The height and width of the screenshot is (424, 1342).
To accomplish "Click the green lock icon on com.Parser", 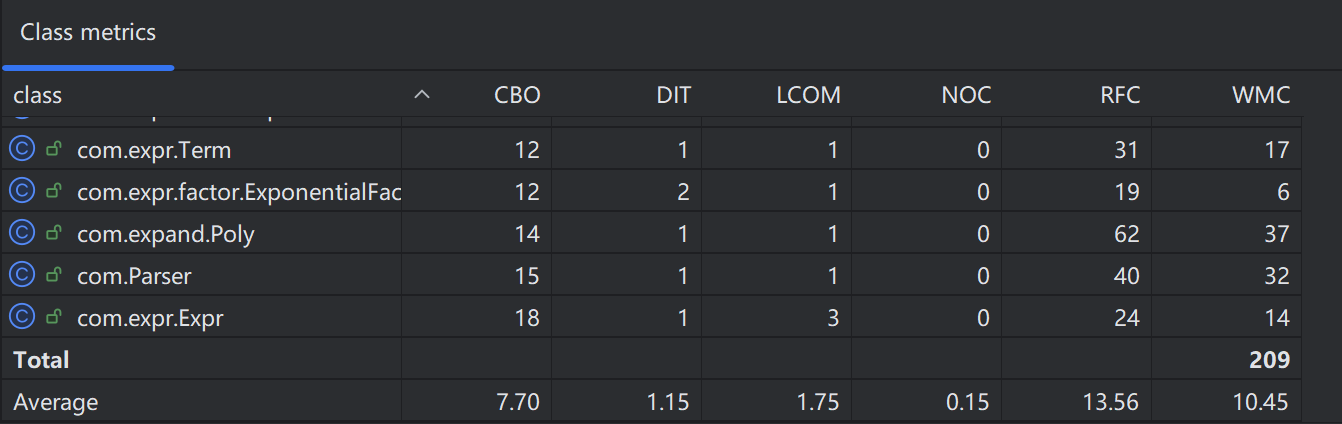I will pyautogui.click(x=54, y=276).
